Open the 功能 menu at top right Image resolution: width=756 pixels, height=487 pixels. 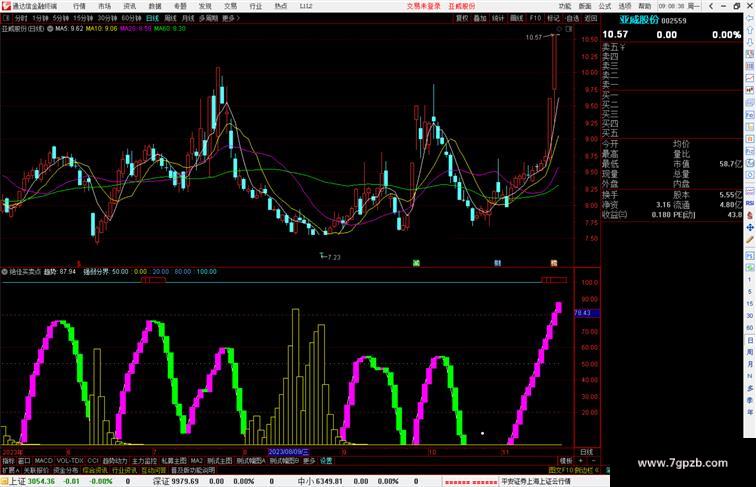pos(565,6)
